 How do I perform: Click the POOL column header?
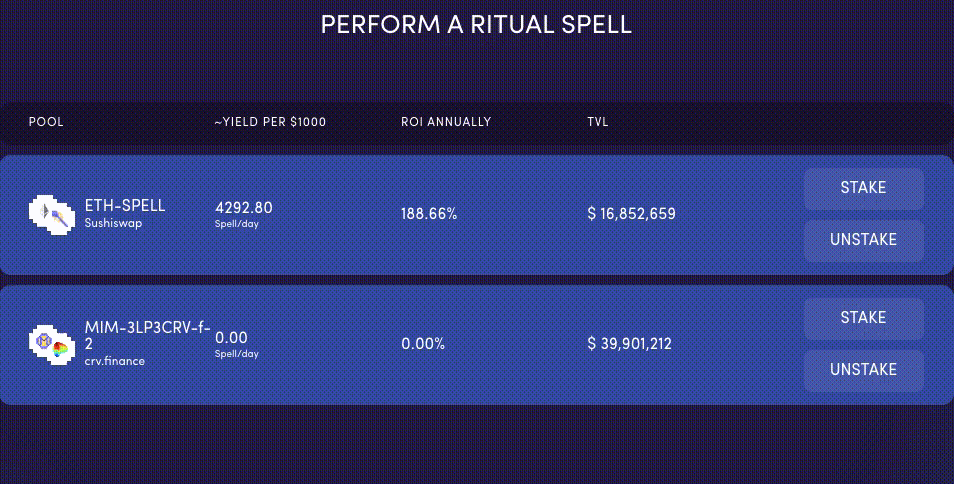click(x=46, y=122)
